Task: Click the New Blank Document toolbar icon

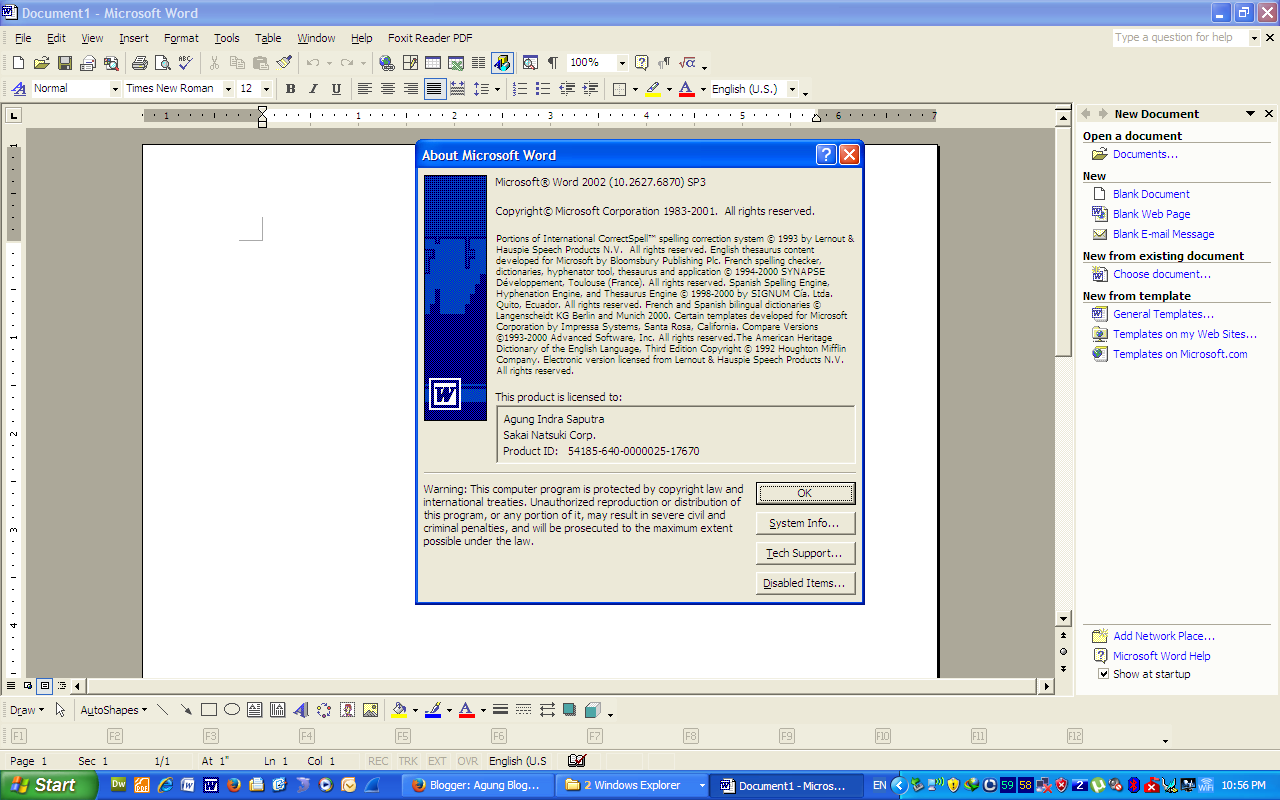Action: 18,63
